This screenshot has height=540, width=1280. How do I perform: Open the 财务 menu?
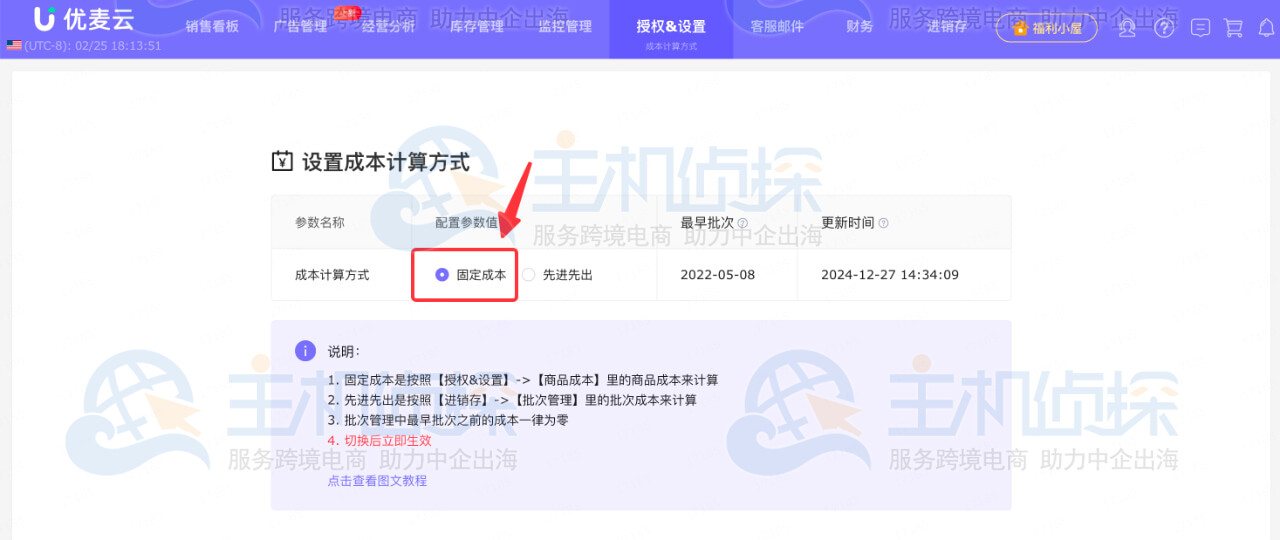[859, 27]
